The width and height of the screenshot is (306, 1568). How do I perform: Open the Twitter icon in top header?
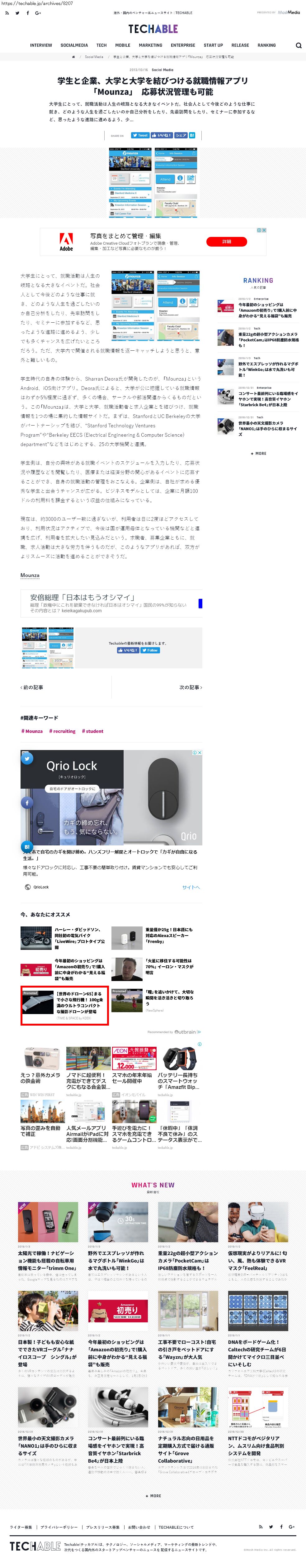pyautogui.click(x=17, y=13)
